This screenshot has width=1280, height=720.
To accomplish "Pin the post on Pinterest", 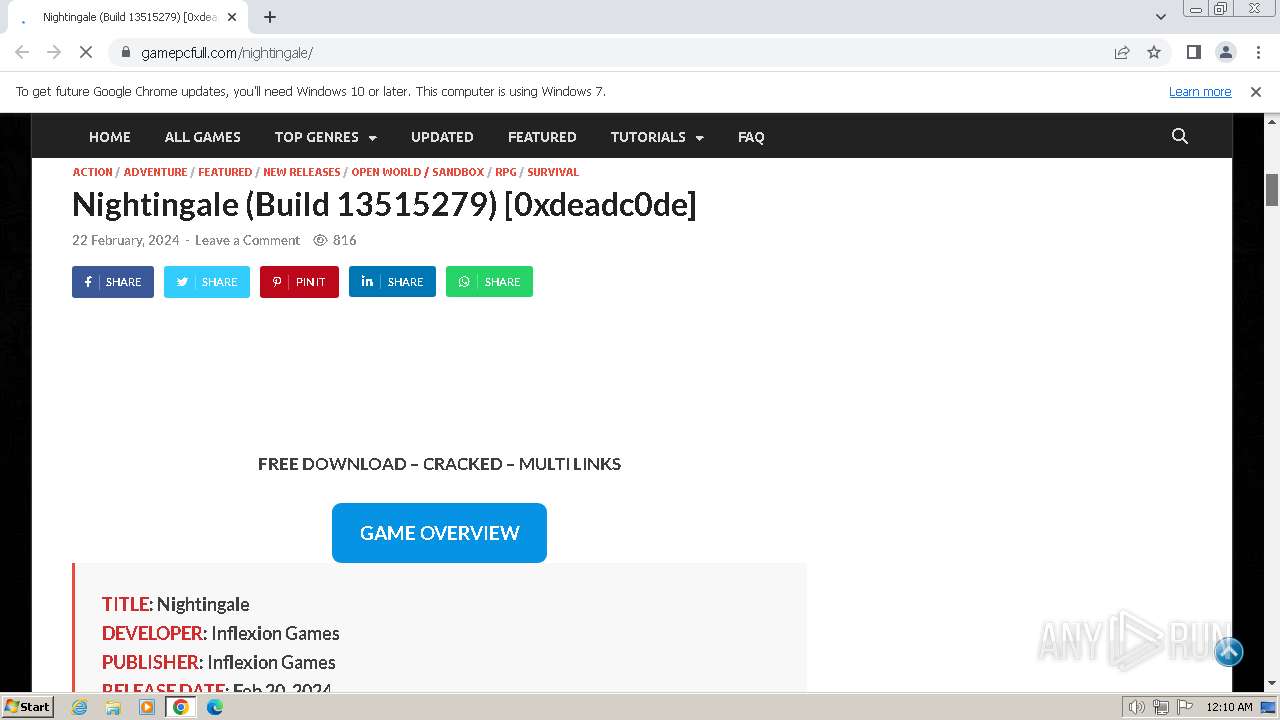I will click(299, 282).
